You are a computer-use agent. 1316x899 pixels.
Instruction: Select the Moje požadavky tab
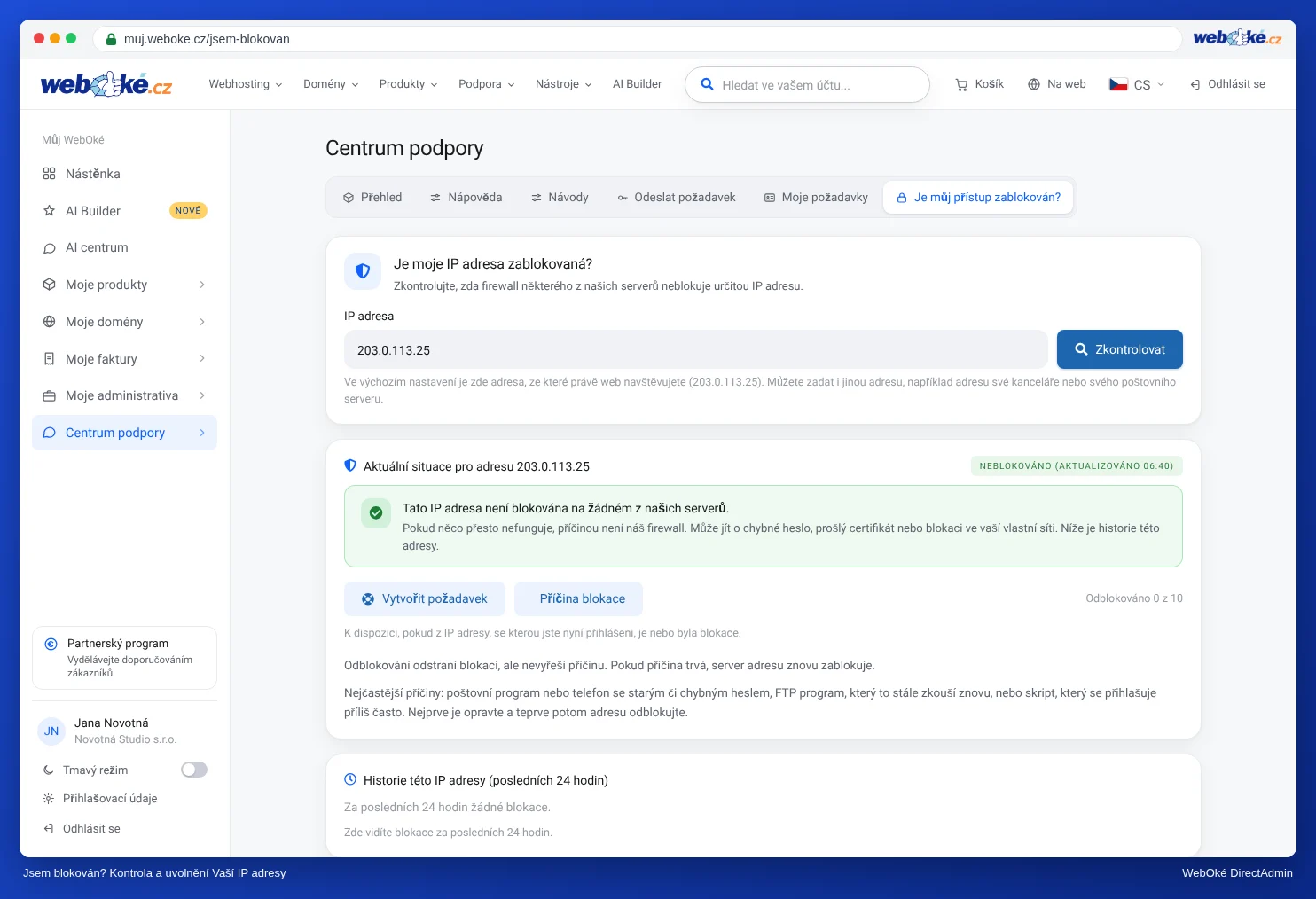(x=816, y=198)
